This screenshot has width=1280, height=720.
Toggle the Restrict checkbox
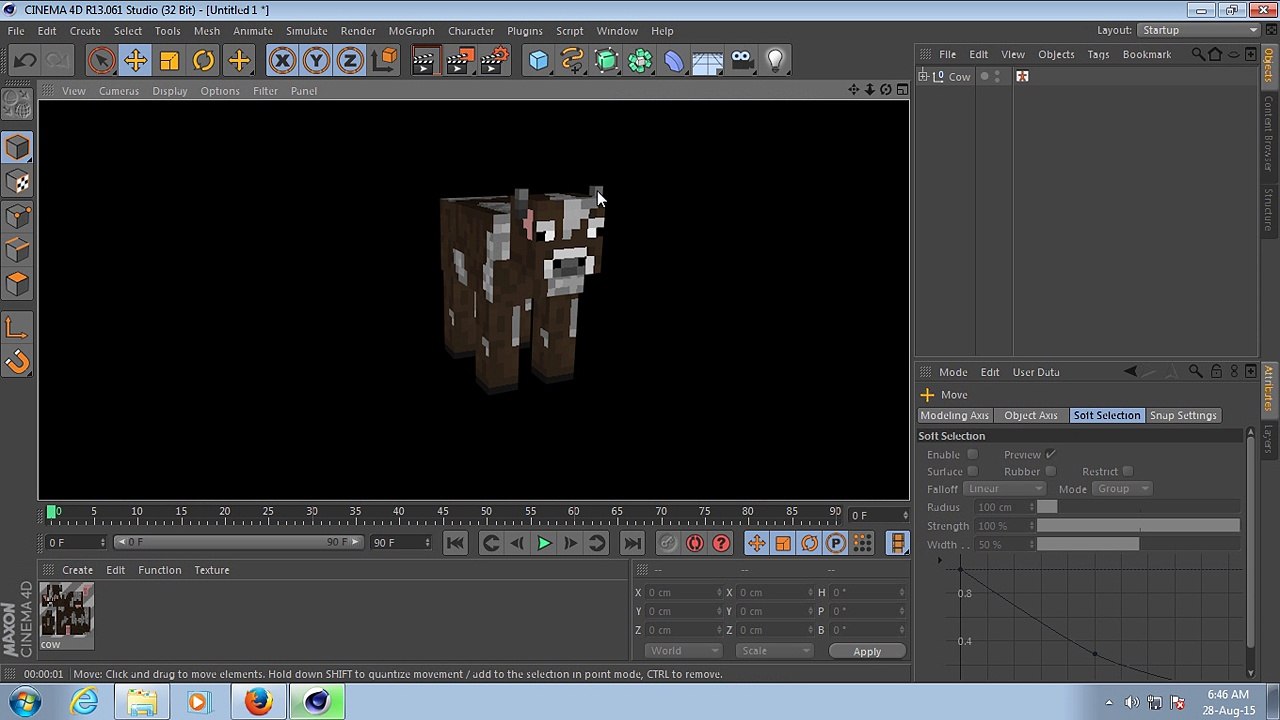[1128, 472]
